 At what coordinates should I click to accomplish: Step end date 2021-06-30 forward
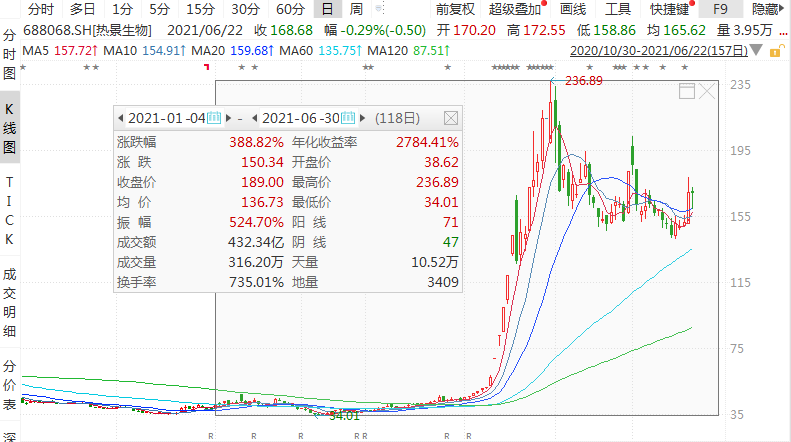click(x=362, y=118)
